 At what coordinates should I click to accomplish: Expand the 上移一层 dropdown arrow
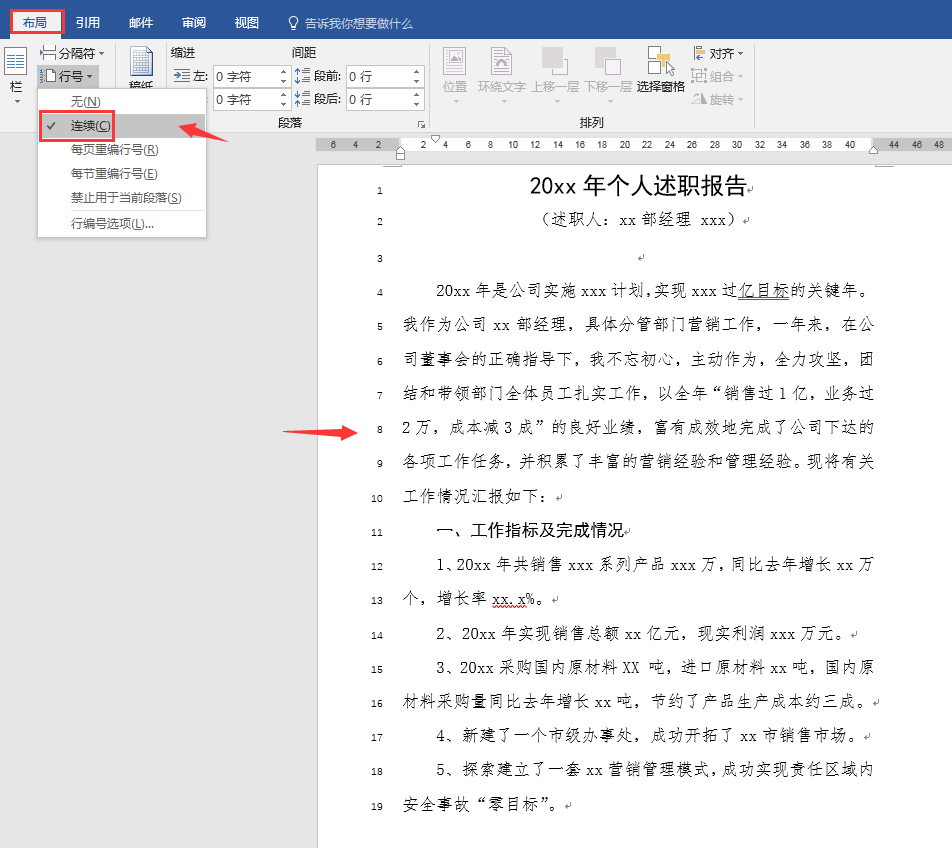[x=557, y=101]
